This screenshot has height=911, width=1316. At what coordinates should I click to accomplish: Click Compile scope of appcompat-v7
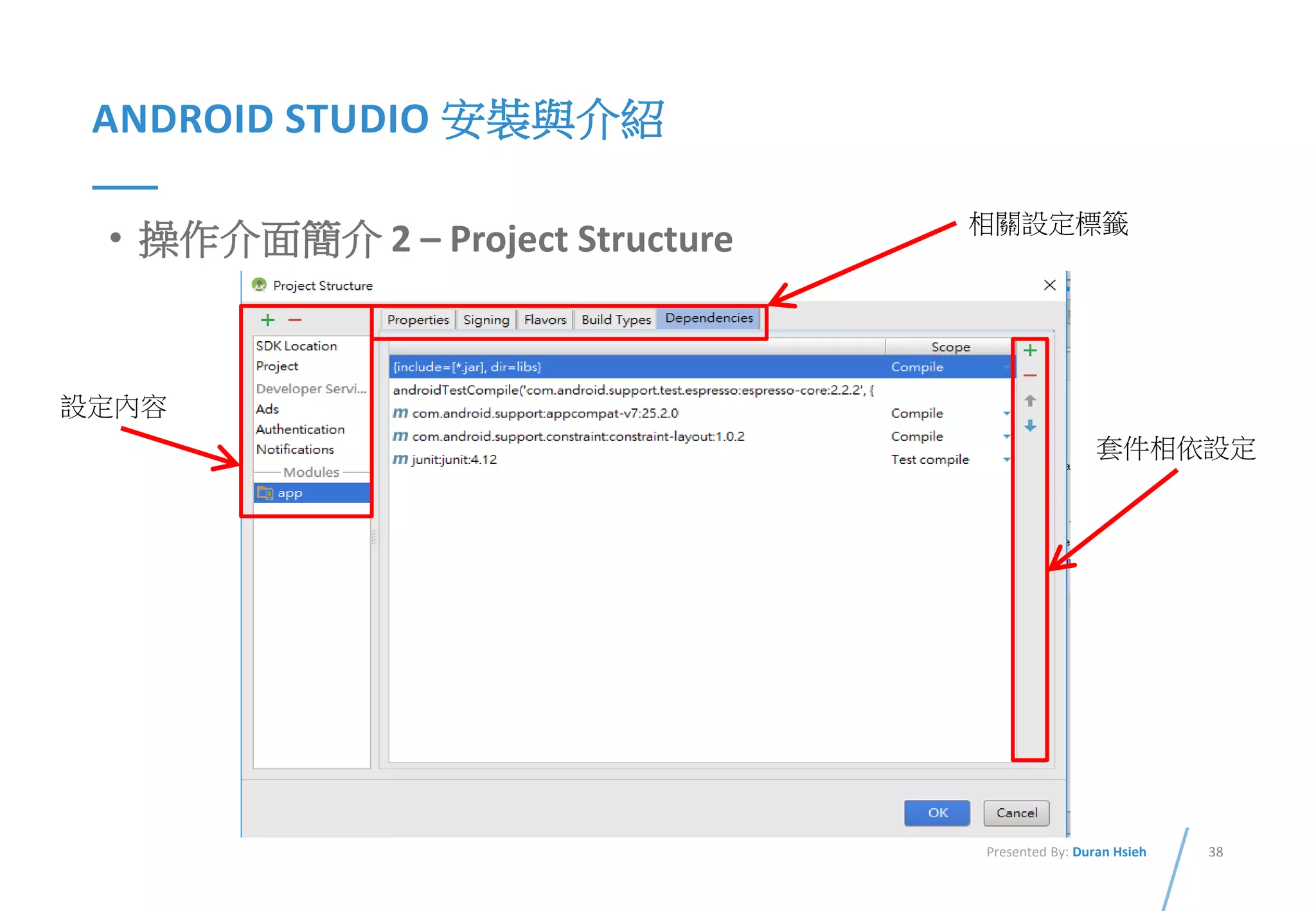coord(917,413)
